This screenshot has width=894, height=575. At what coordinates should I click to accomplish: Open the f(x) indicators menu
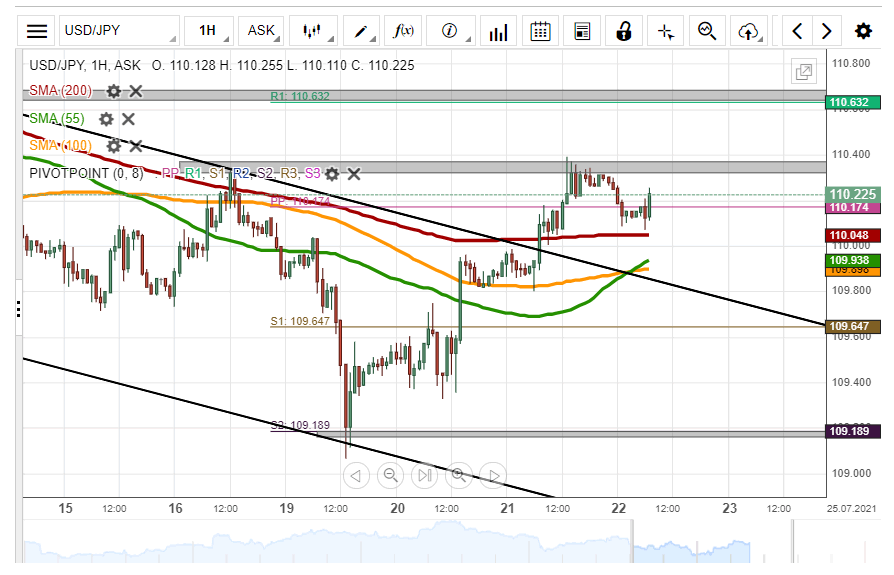404,31
